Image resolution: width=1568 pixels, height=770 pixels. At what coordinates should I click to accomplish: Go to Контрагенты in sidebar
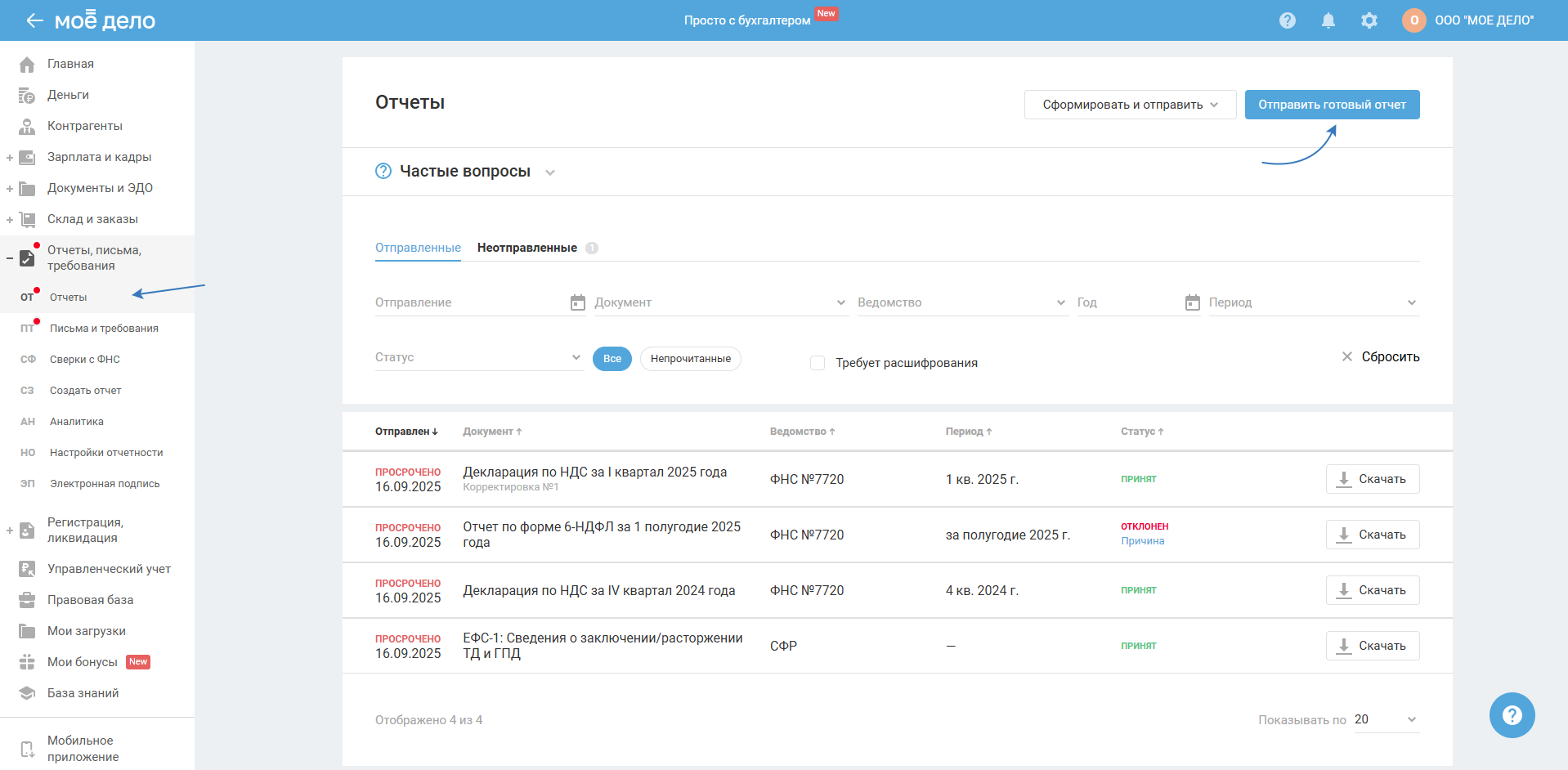[x=84, y=126]
